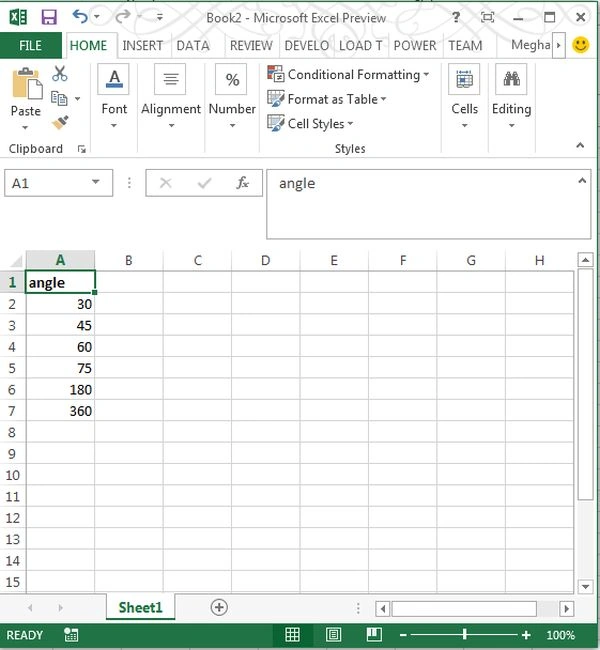Expand the Number group button
Image resolution: width=600 pixels, height=650 pixels.
(232, 96)
